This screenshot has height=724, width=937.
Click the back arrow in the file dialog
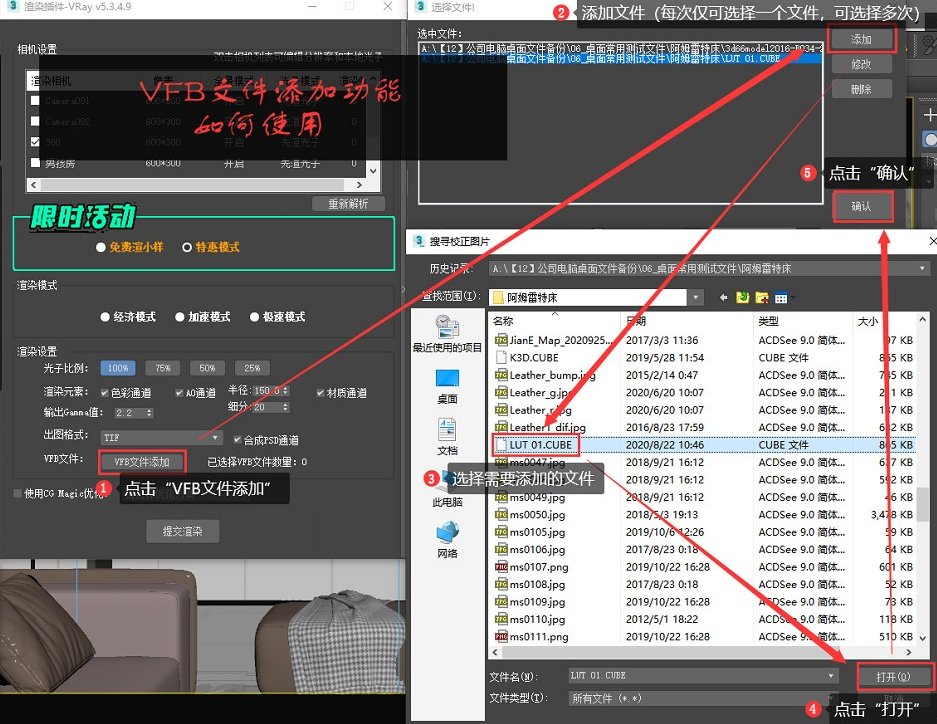tap(722, 297)
